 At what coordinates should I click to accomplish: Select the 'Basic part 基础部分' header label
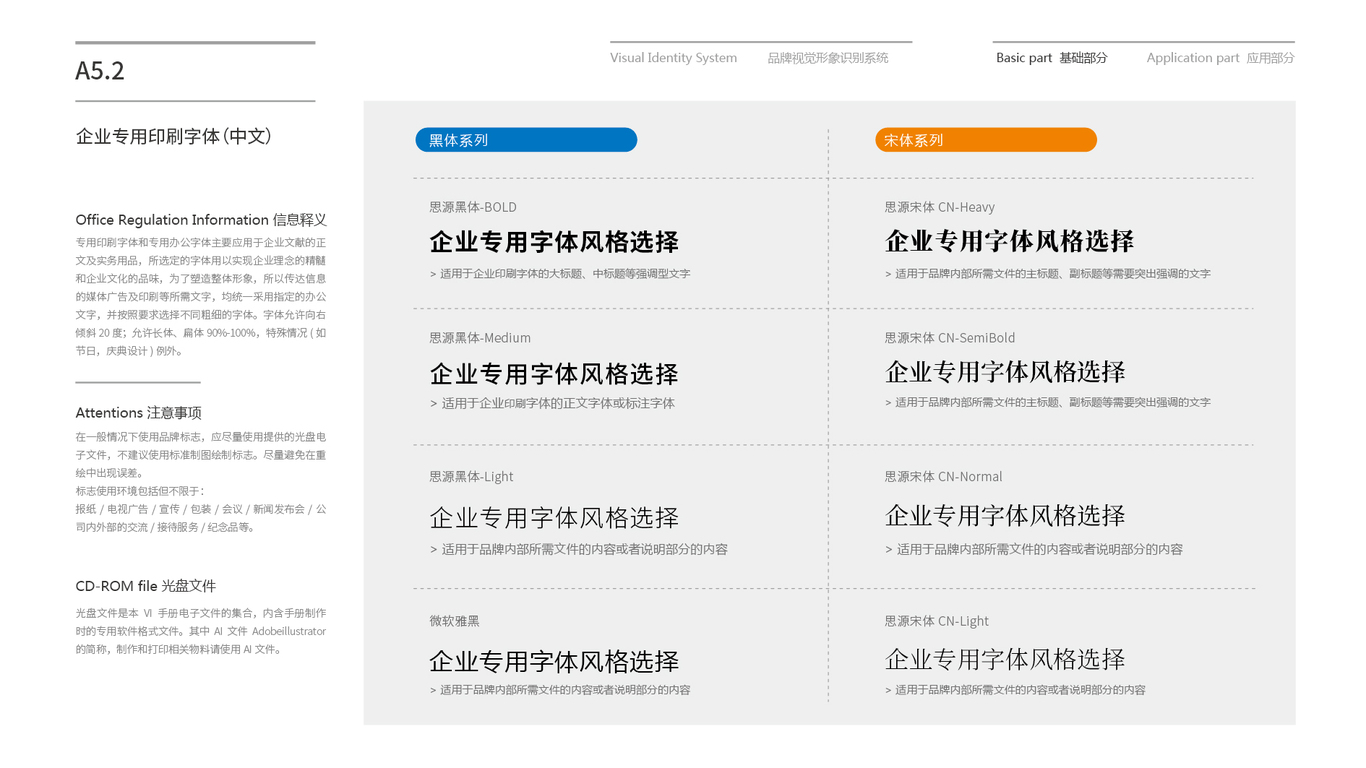pyautogui.click(x=1052, y=58)
